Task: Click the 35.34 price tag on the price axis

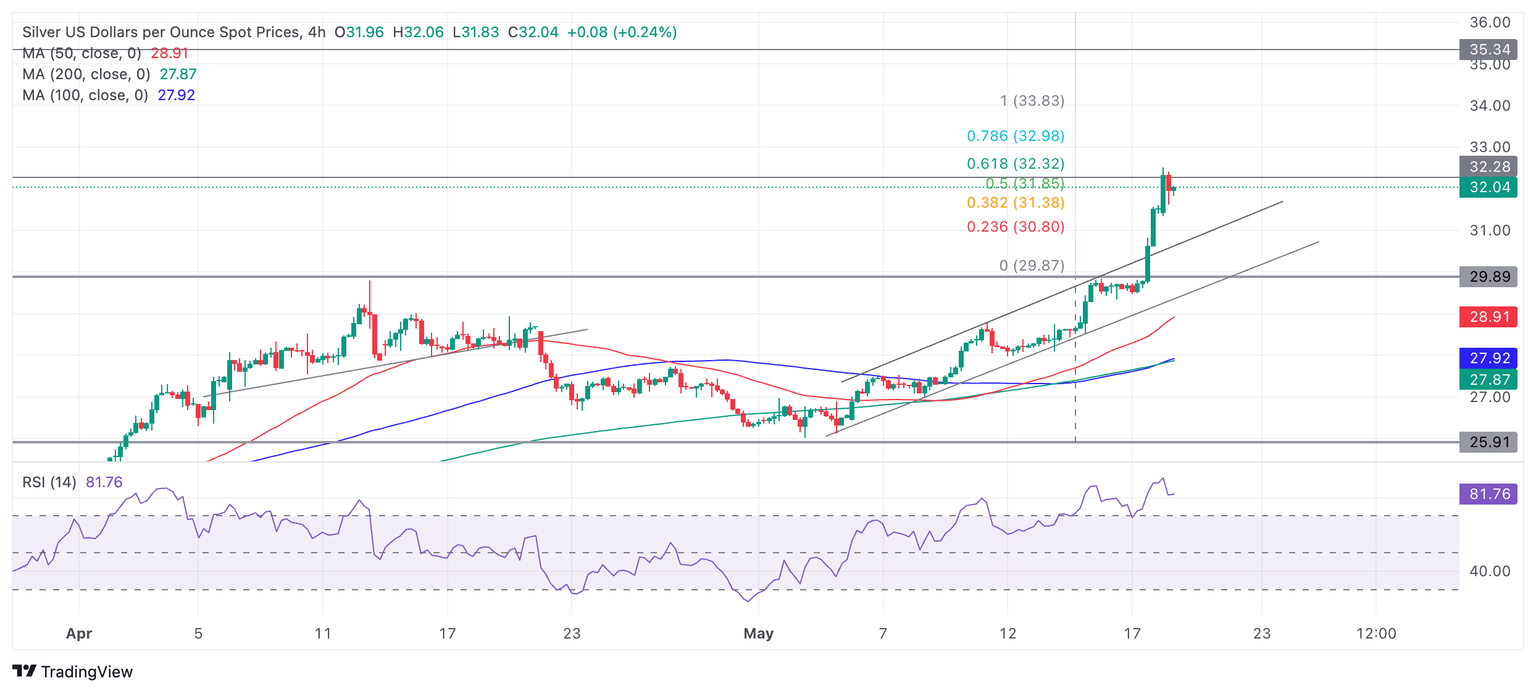Action: pos(1487,48)
